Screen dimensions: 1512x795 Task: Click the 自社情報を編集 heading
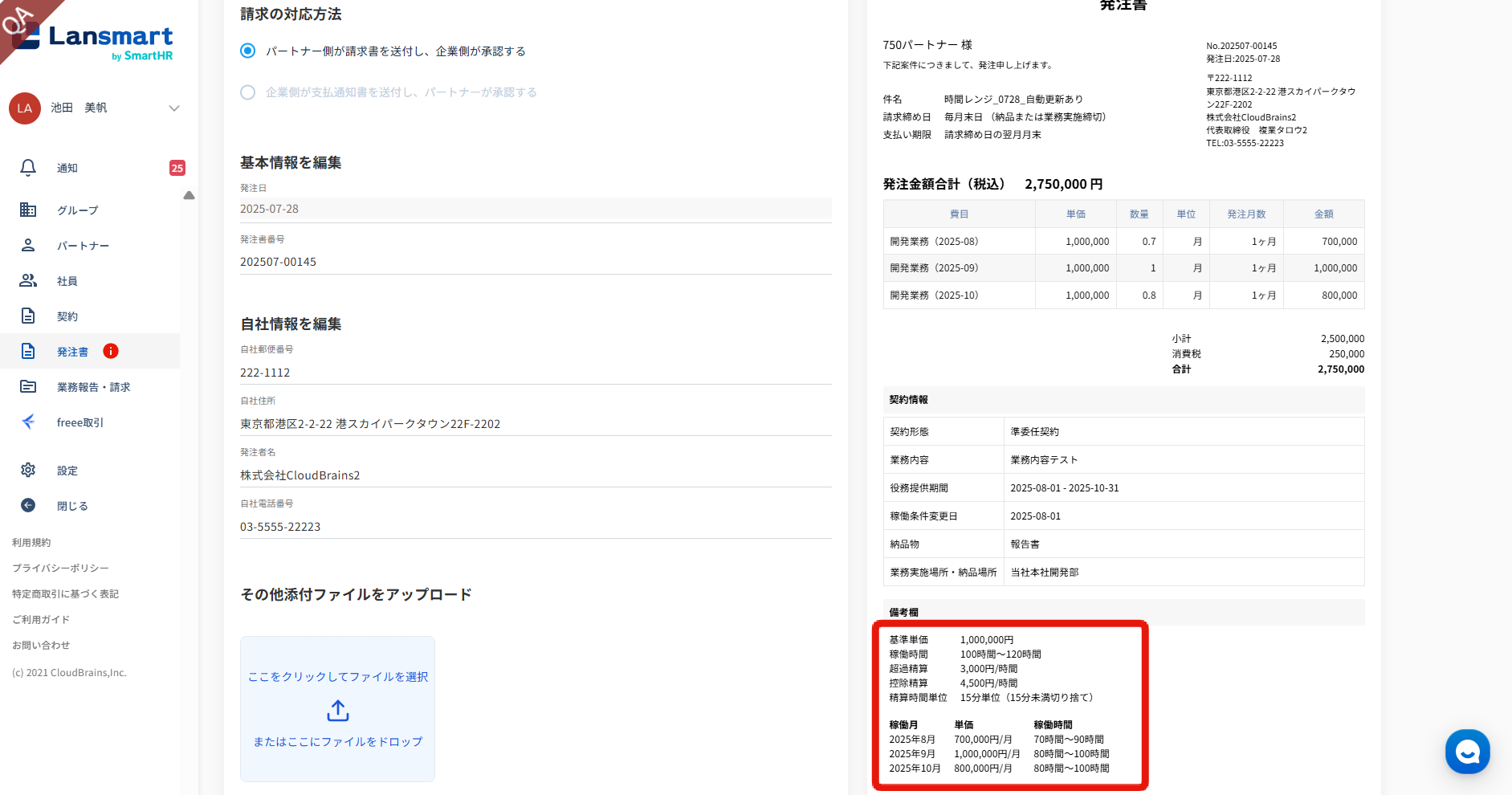291,324
